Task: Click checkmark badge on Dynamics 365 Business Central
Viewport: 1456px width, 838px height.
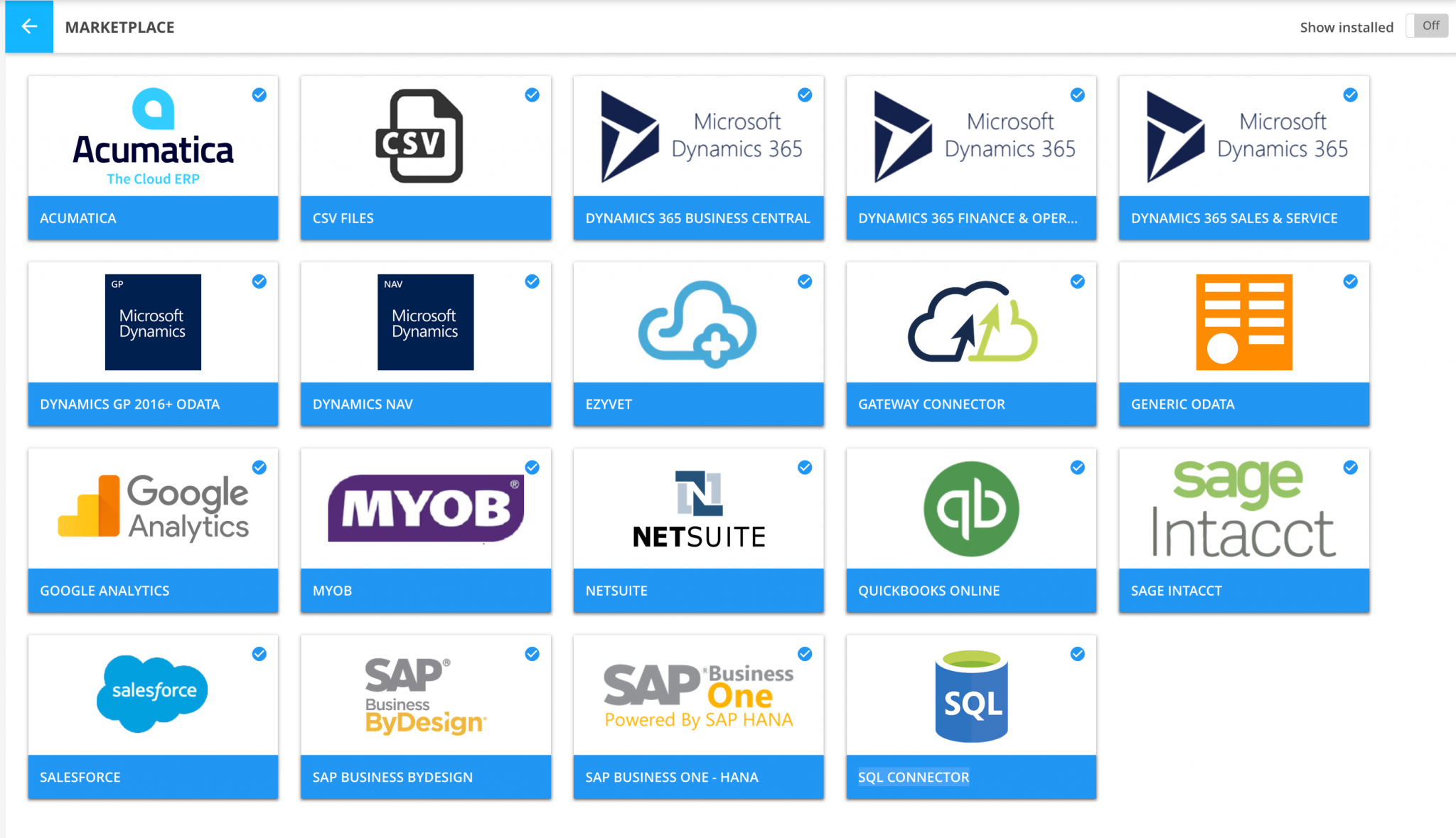Action: (805, 95)
